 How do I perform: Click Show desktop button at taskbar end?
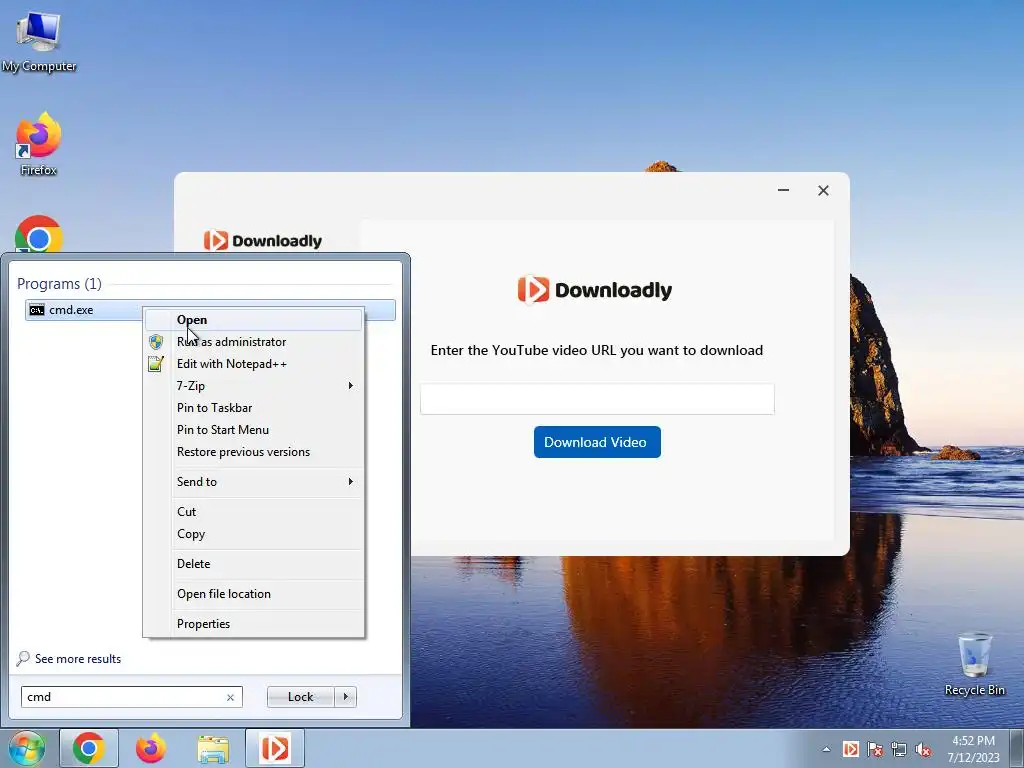tap(1016, 748)
